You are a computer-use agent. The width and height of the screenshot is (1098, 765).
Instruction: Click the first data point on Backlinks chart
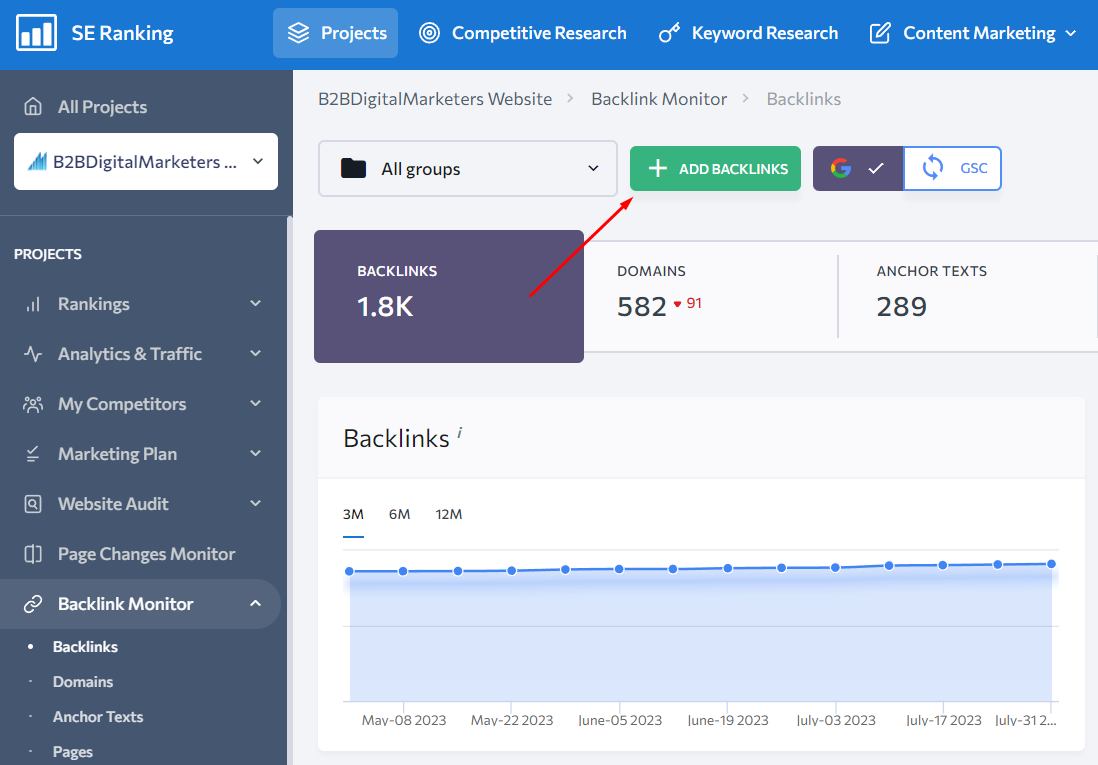point(349,572)
